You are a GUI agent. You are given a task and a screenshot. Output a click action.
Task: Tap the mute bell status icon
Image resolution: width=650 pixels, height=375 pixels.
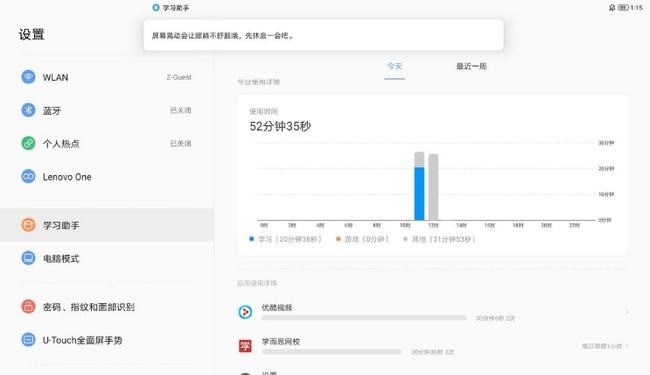(612, 7)
